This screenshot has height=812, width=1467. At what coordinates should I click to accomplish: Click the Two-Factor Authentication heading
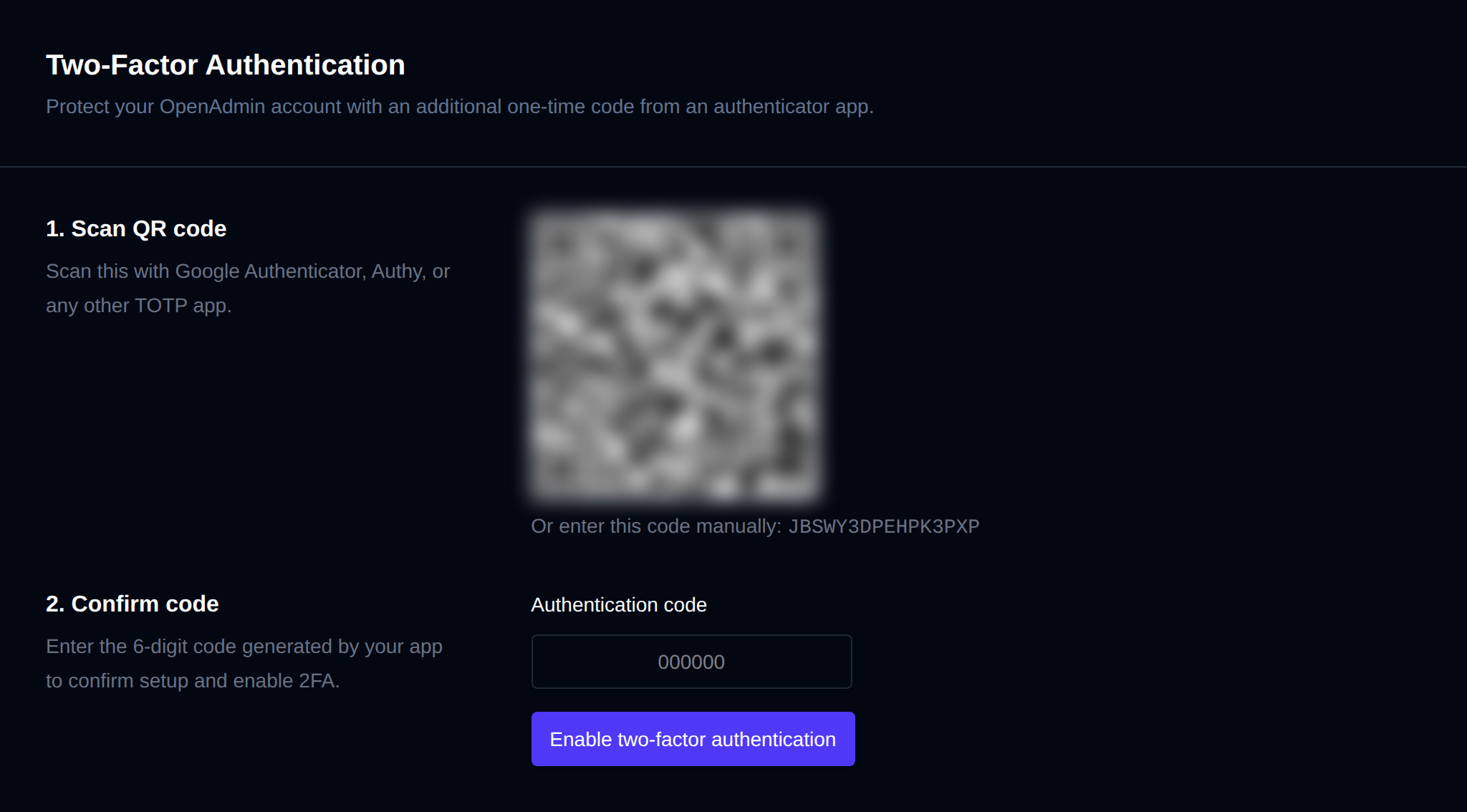226,65
